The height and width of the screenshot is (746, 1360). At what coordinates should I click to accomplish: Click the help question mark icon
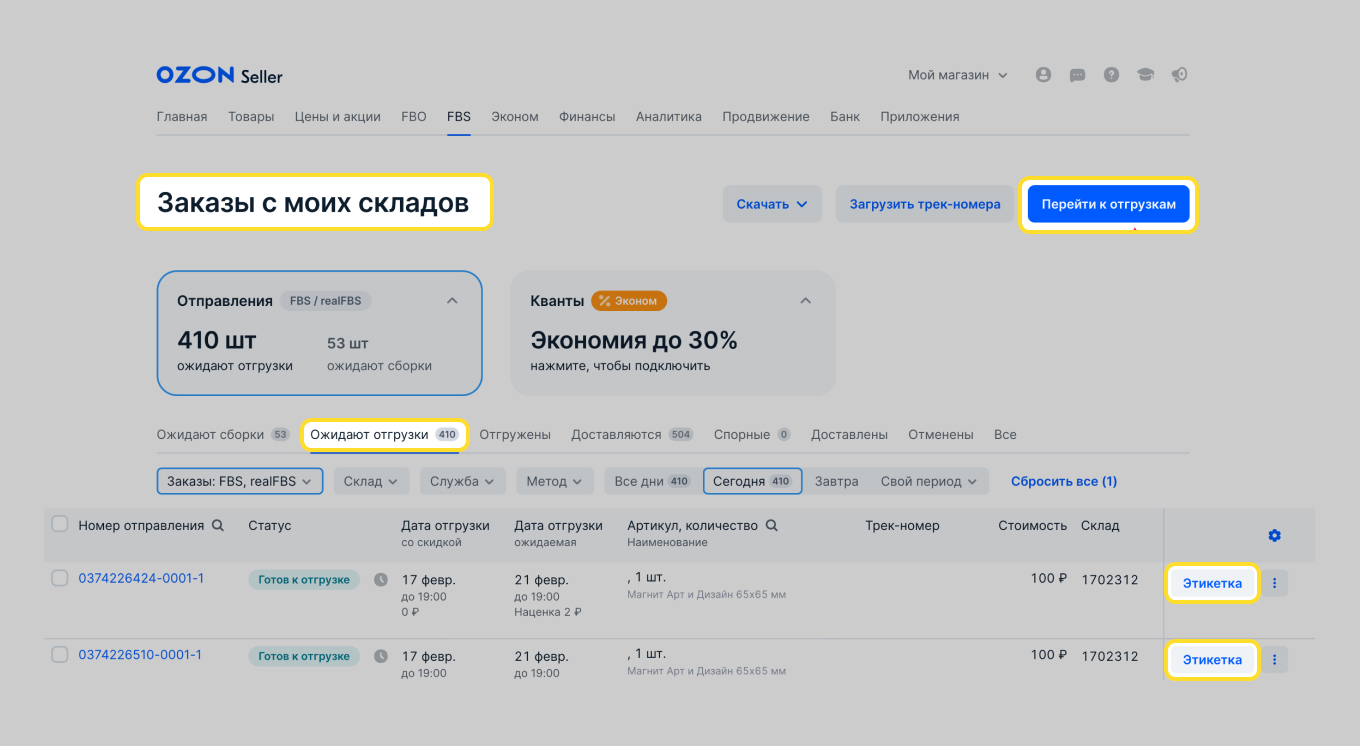click(x=1111, y=74)
